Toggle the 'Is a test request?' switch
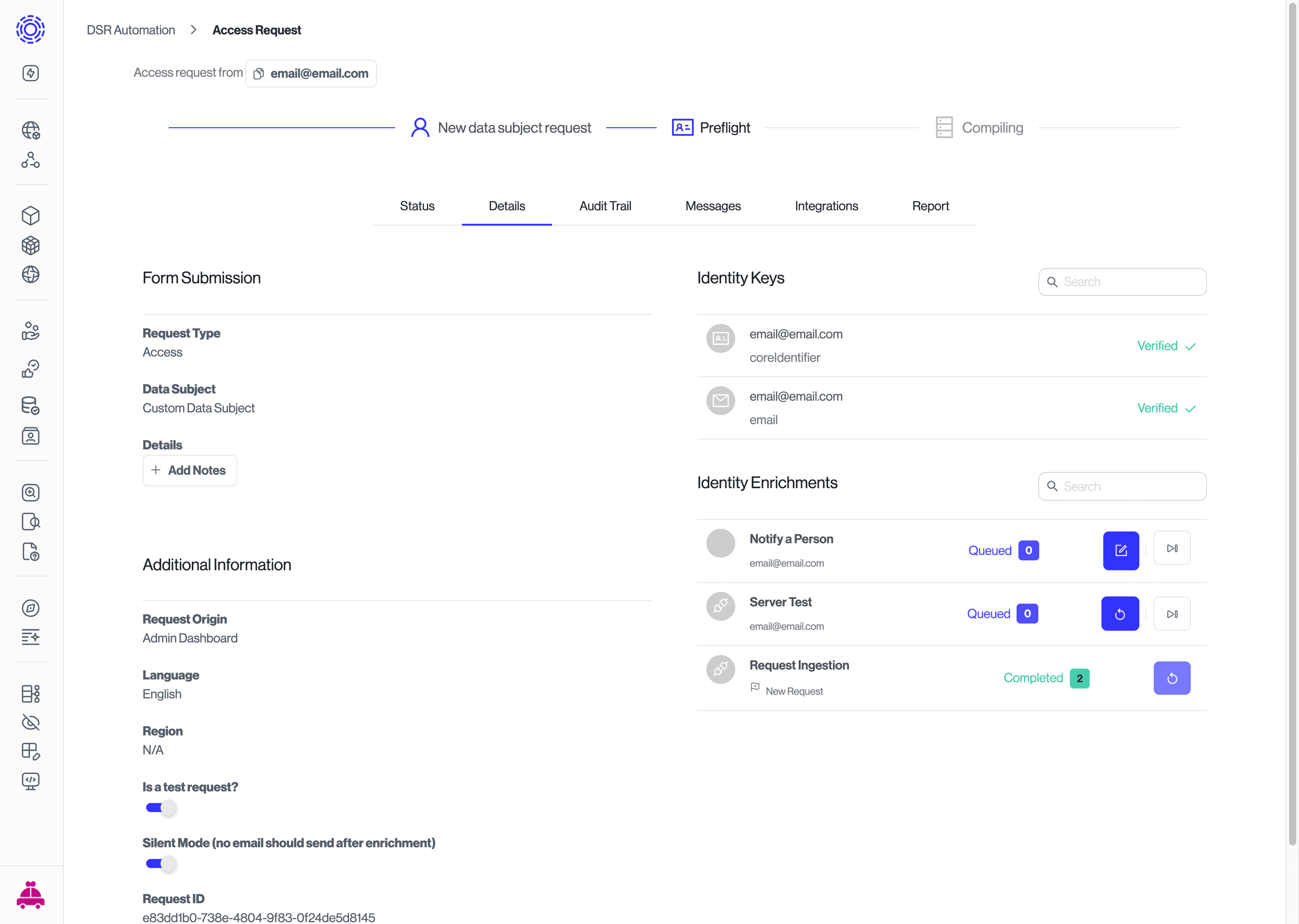 point(161,807)
